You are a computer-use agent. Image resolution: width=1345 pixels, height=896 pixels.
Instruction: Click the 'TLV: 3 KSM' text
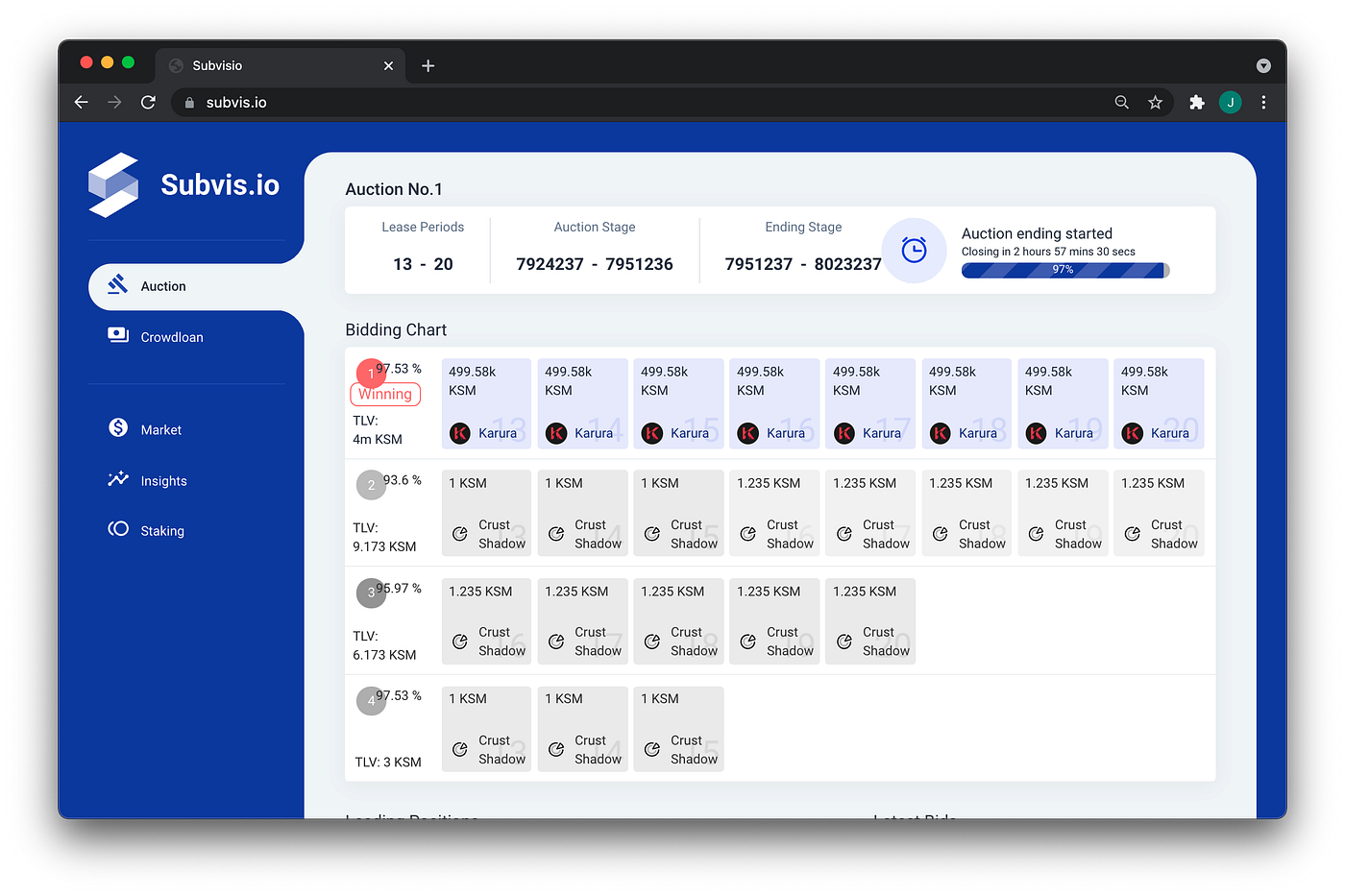(388, 763)
